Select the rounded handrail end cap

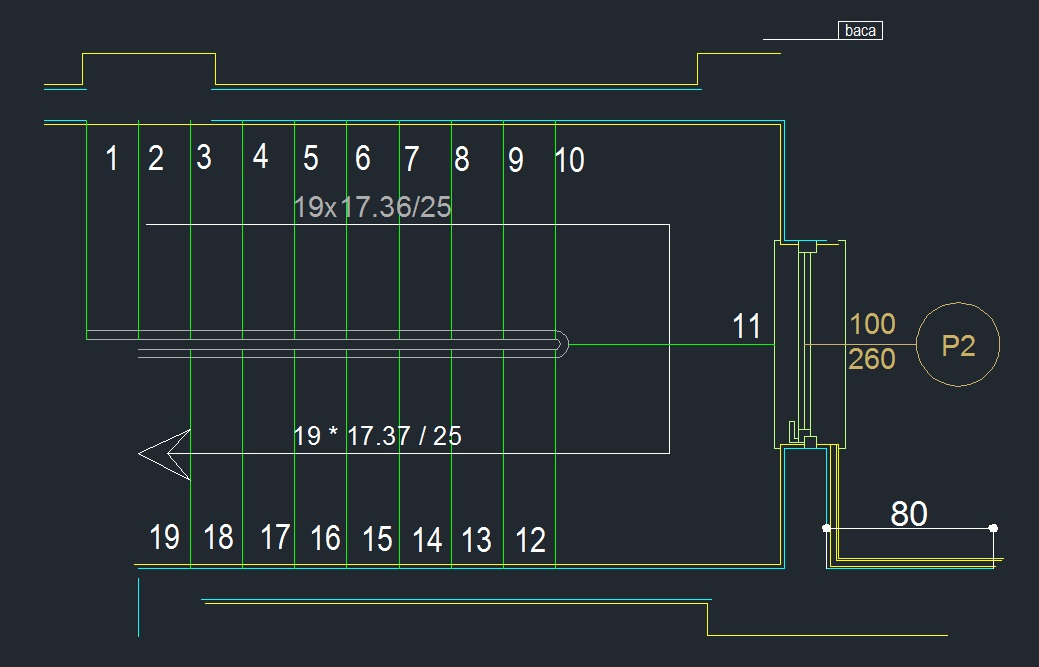pyautogui.click(x=561, y=344)
